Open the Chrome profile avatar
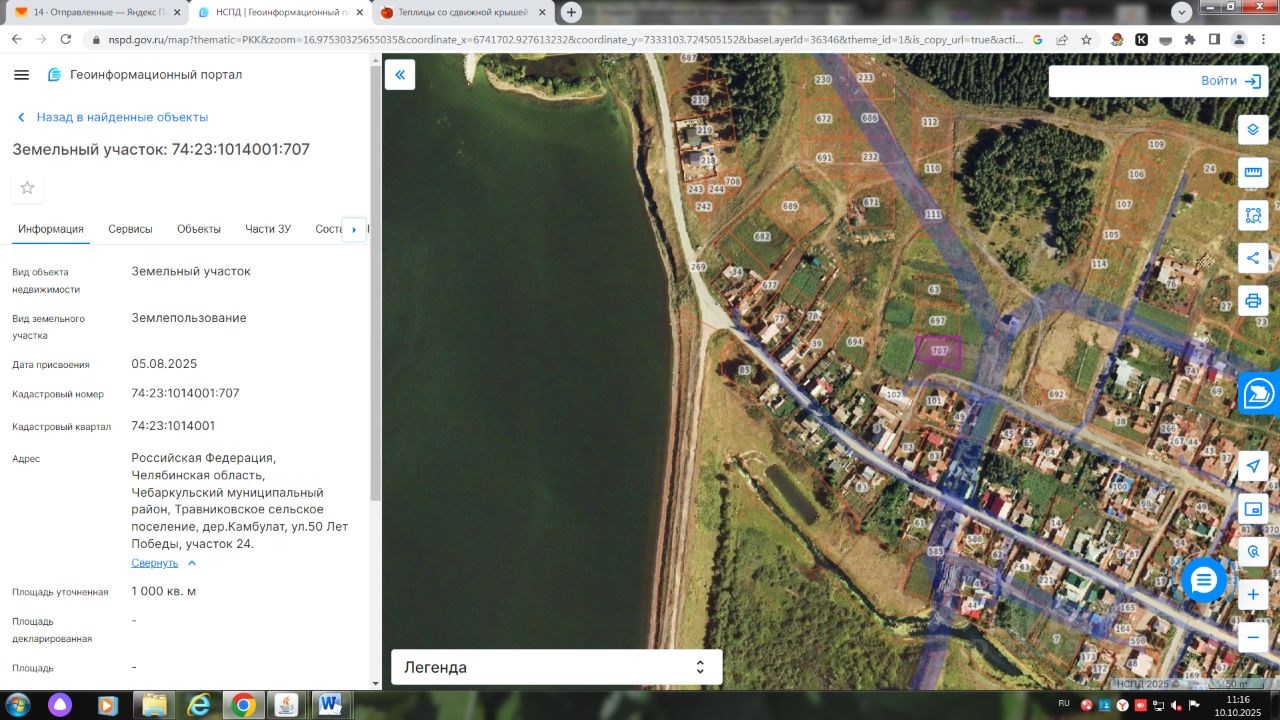This screenshot has width=1280, height=720. click(x=1238, y=39)
